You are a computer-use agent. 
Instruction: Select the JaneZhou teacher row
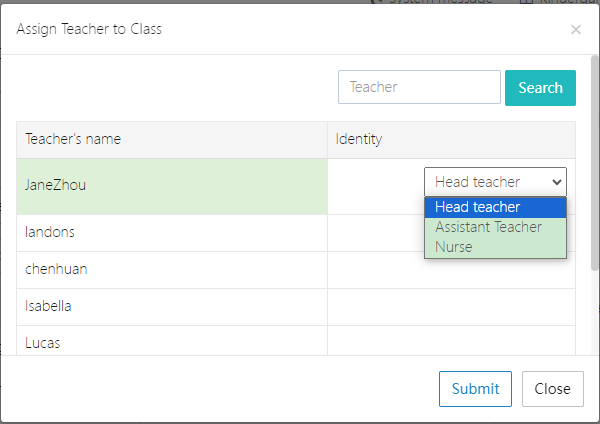tap(171, 186)
